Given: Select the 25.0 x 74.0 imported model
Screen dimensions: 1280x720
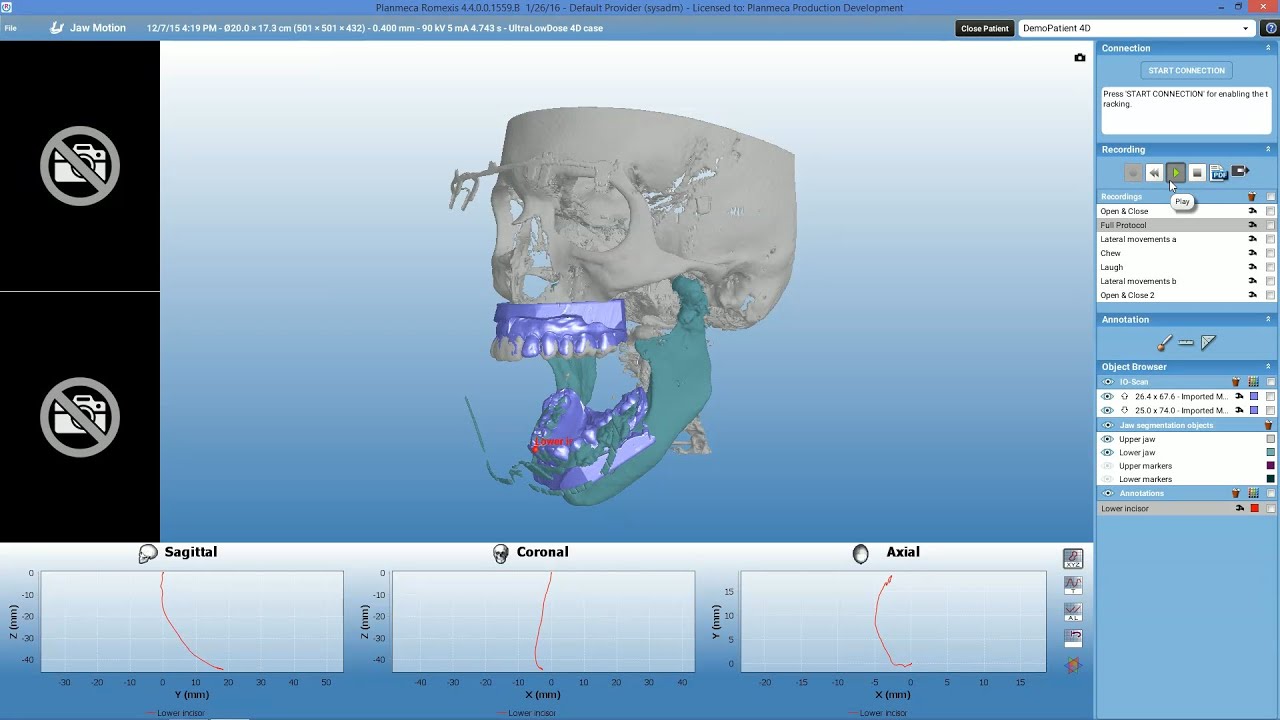Looking at the screenshot, I should coord(1180,410).
